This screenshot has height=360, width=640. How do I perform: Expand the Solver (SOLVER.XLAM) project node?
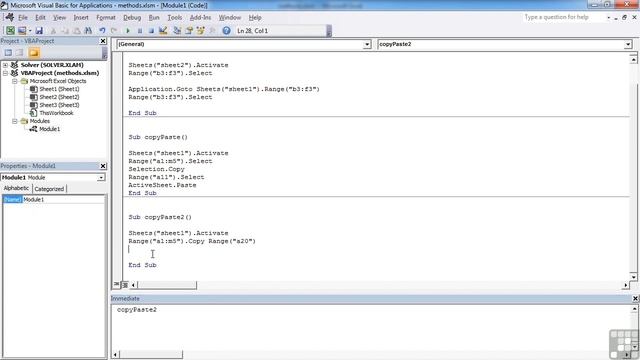click(x=5, y=65)
